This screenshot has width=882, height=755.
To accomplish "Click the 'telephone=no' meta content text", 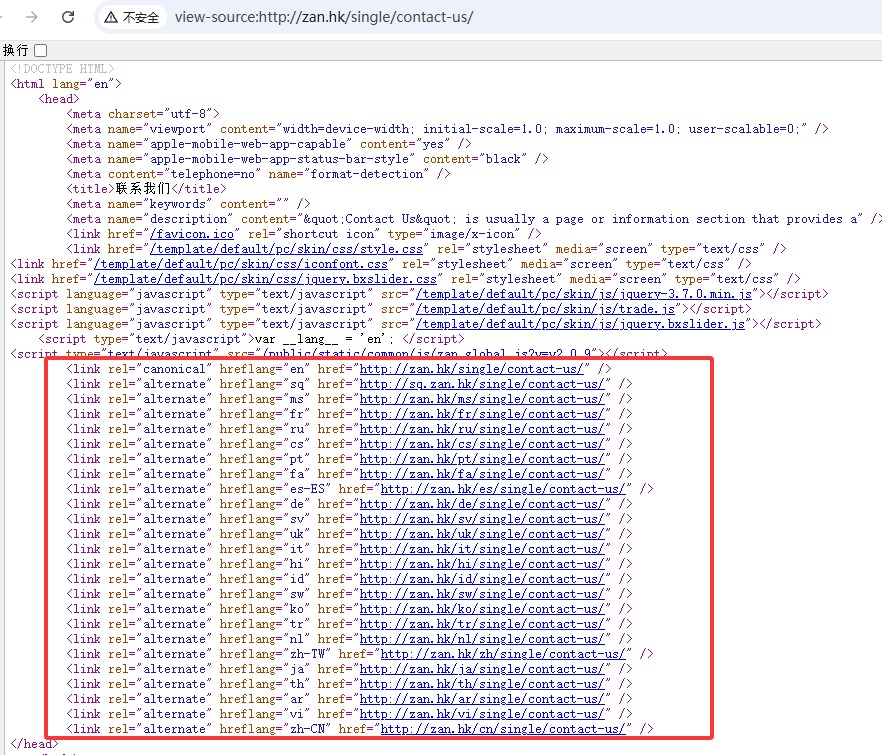I will click(x=215, y=174).
